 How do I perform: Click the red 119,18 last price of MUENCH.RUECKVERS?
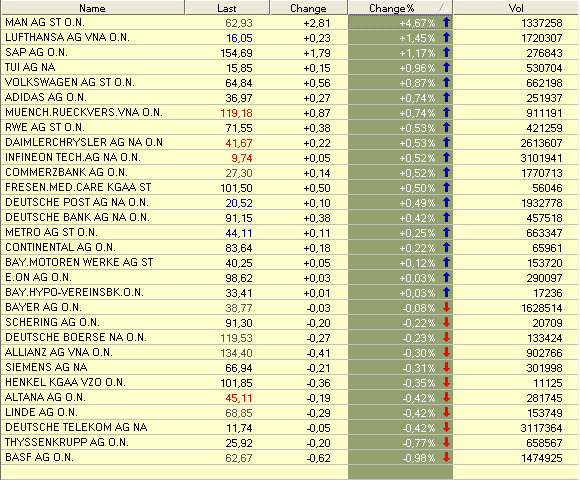(x=236, y=113)
